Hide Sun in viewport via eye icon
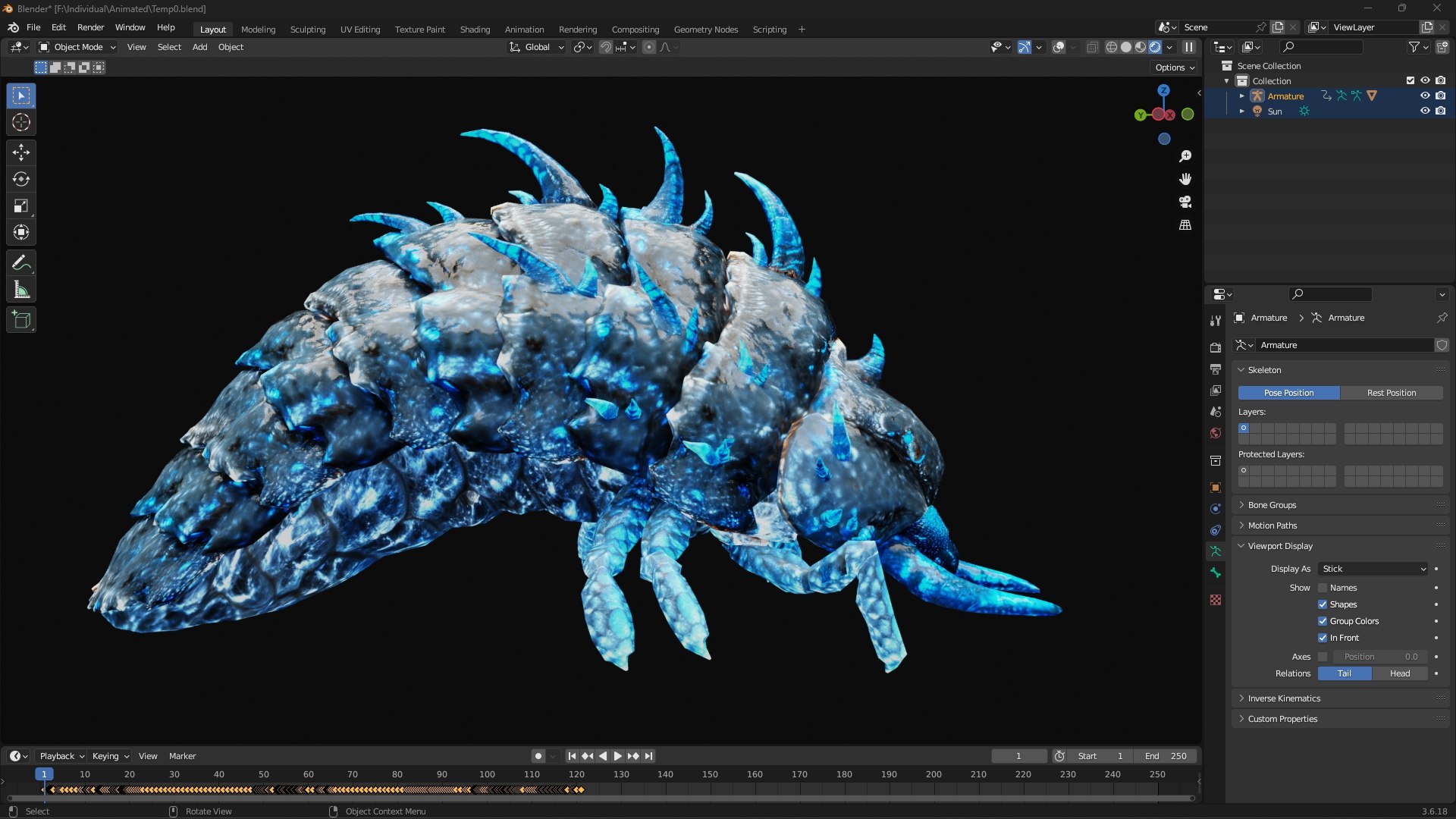The height and width of the screenshot is (819, 1456). (x=1425, y=111)
